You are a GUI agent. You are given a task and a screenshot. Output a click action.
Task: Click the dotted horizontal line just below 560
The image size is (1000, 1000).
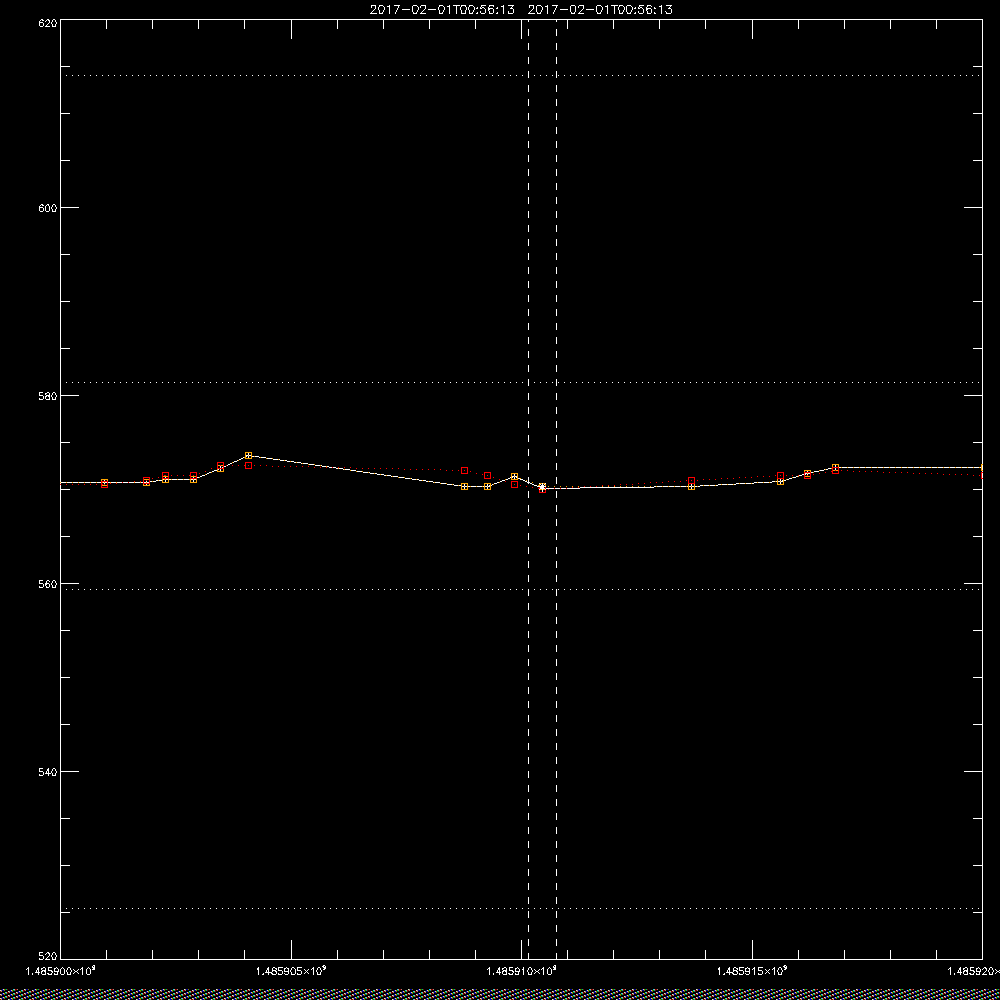click(x=521, y=589)
